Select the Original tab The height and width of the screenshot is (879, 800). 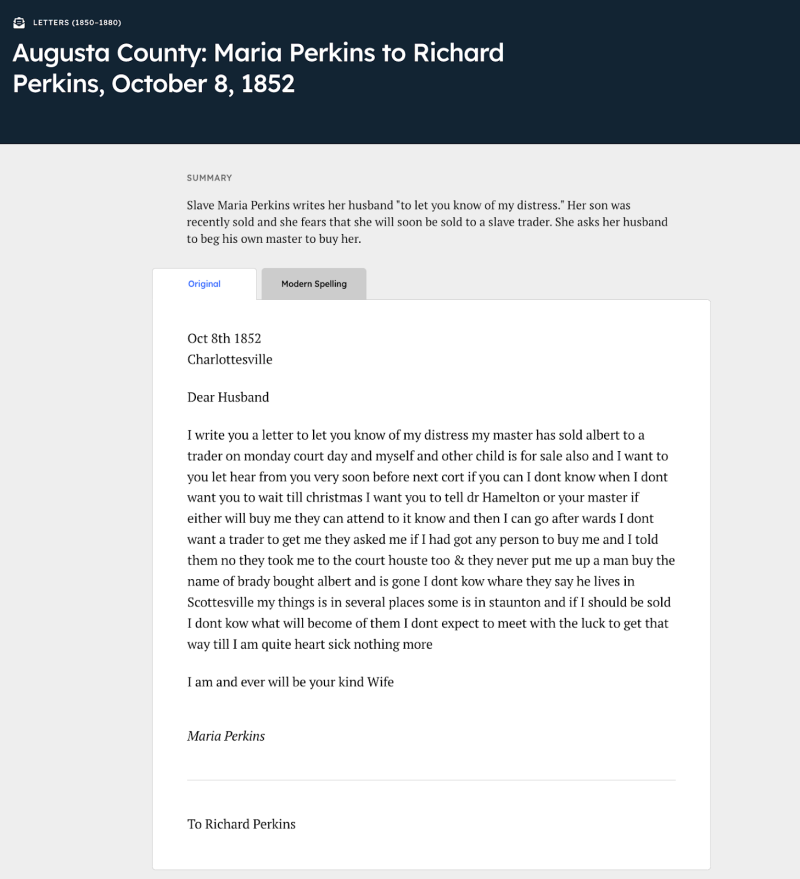pyautogui.click(x=204, y=284)
